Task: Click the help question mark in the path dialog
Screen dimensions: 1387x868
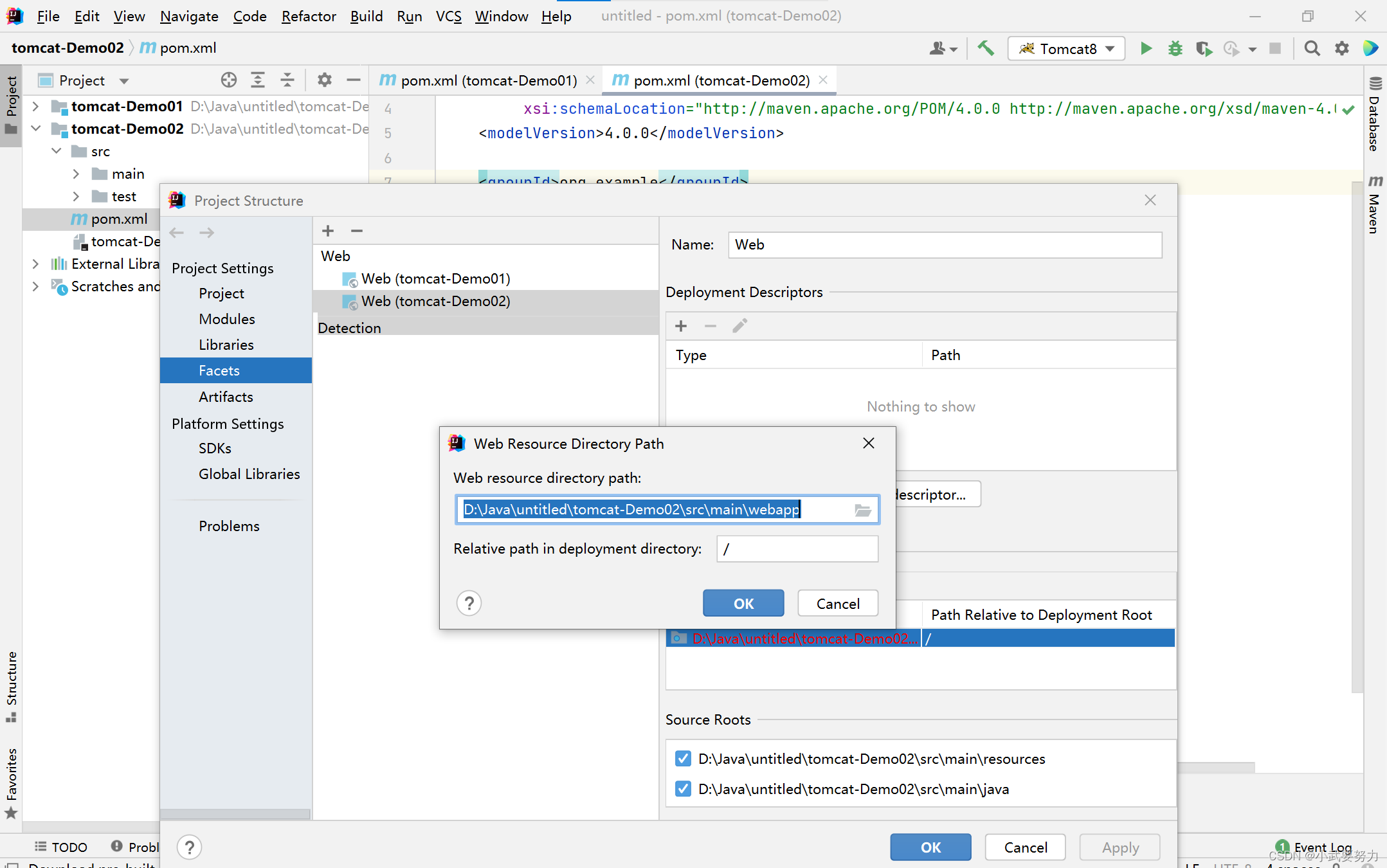Action: [x=469, y=604]
